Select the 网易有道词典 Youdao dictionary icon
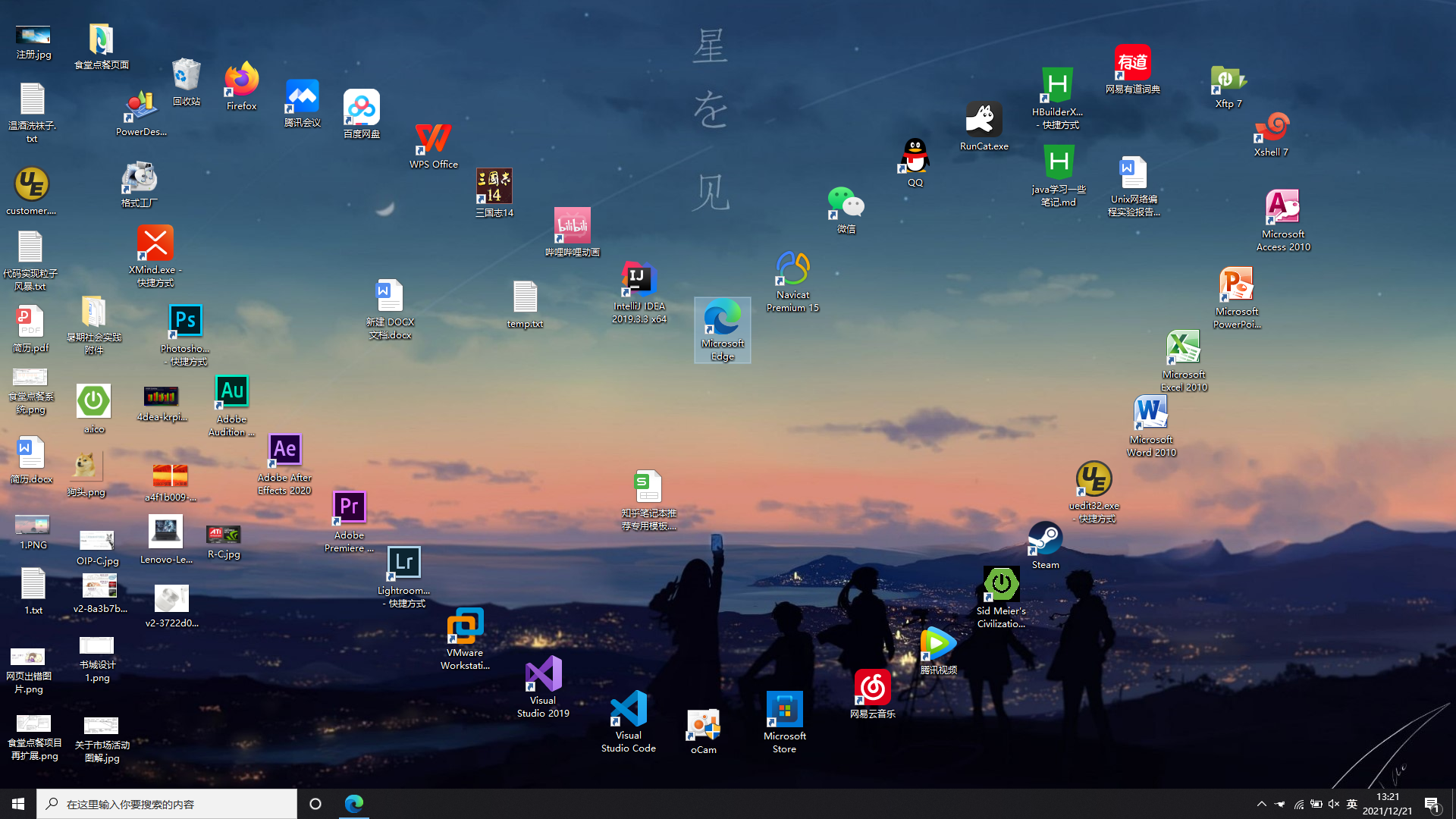The image size is (1456, 819). (x=1133, y=69)
